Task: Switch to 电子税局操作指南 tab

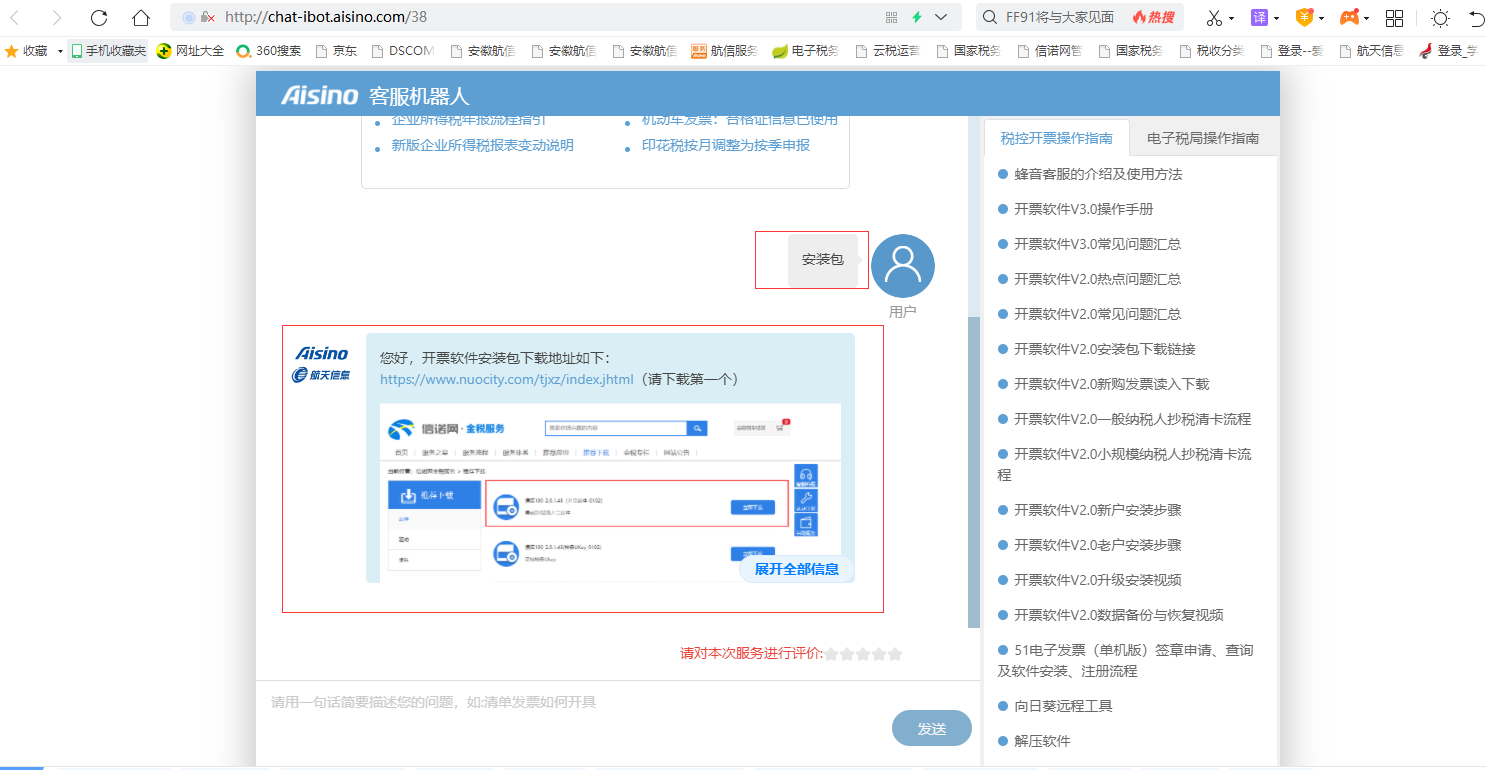Action: (1203, 138)
